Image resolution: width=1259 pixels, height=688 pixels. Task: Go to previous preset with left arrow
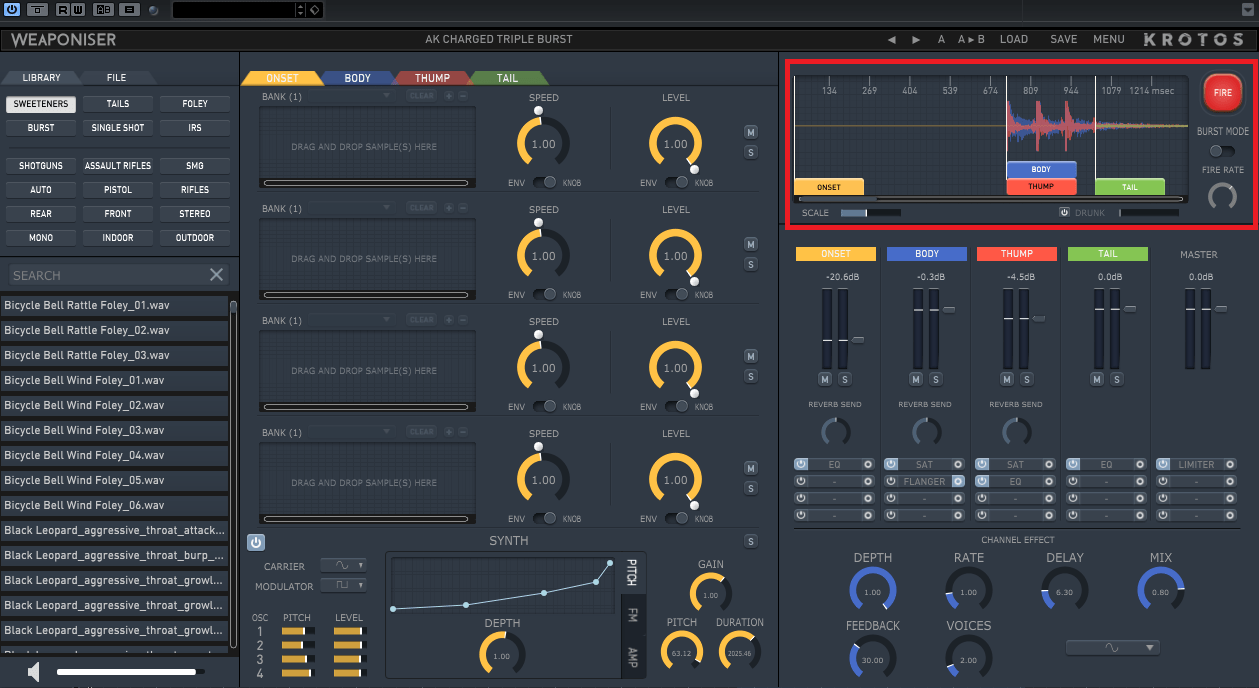(892, 40)
